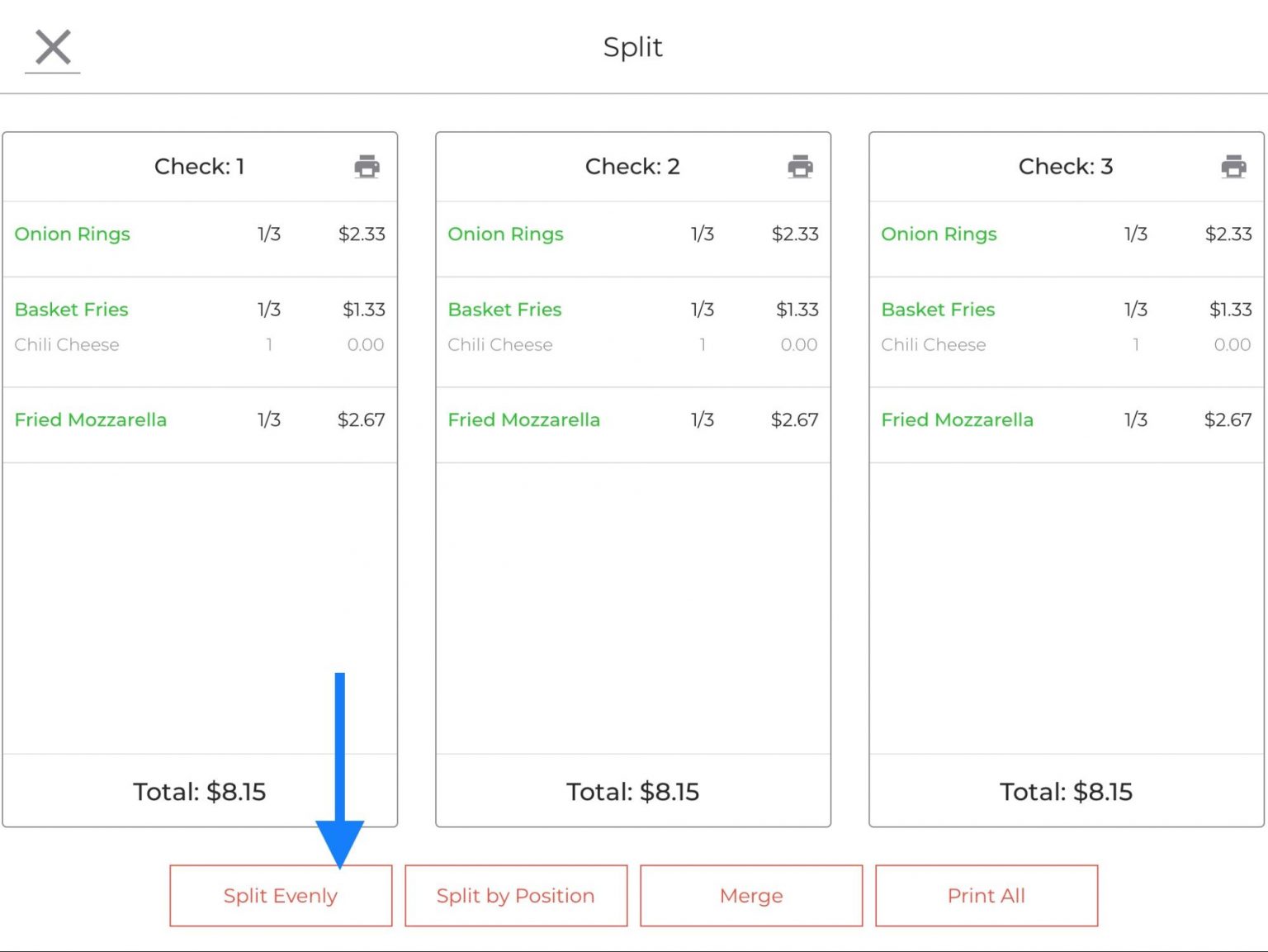Click the Split by Position button
1268x952 pixels.
click(x=515, y=895)
